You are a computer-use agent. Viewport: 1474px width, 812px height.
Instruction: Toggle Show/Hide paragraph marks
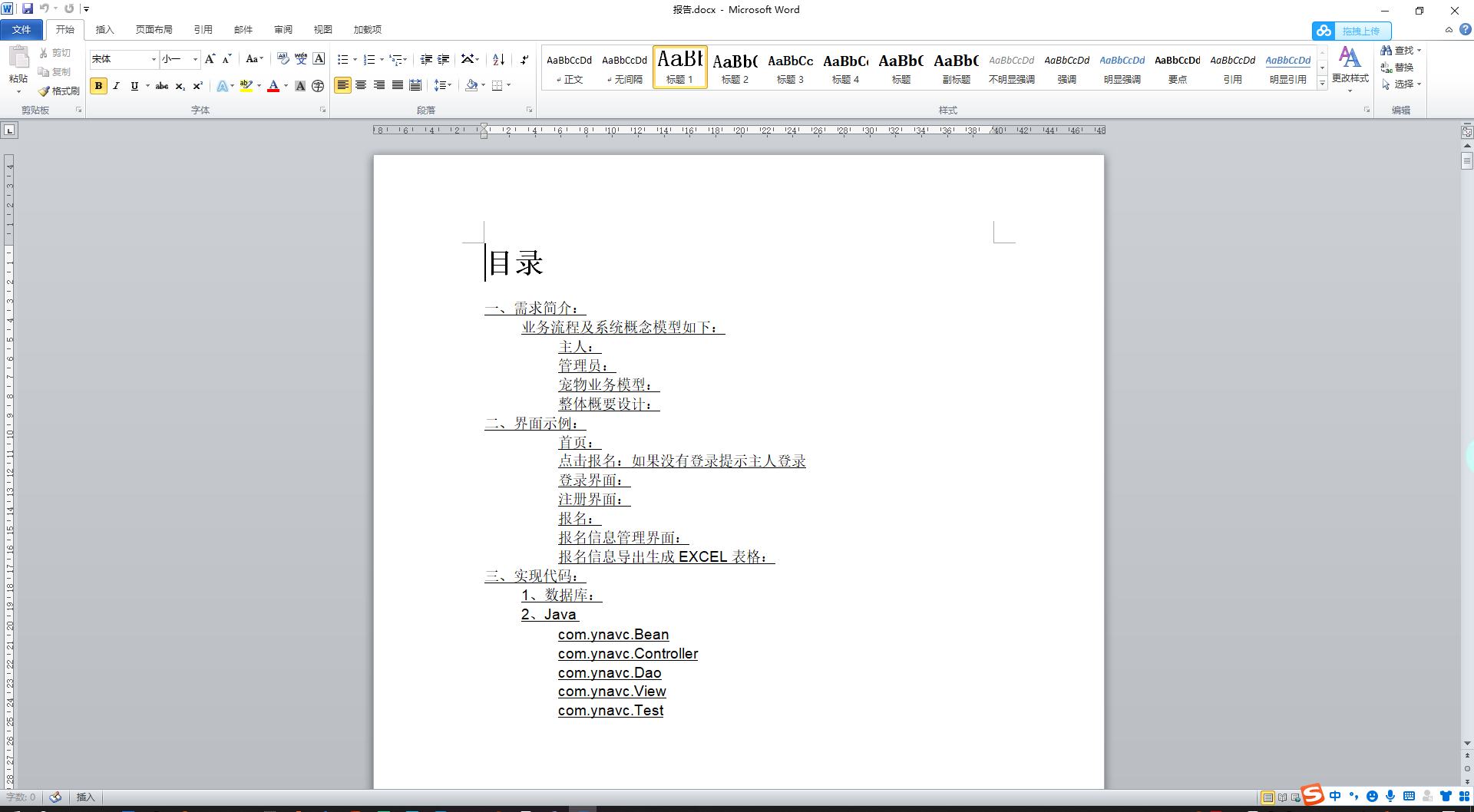(x=524, y=59)
